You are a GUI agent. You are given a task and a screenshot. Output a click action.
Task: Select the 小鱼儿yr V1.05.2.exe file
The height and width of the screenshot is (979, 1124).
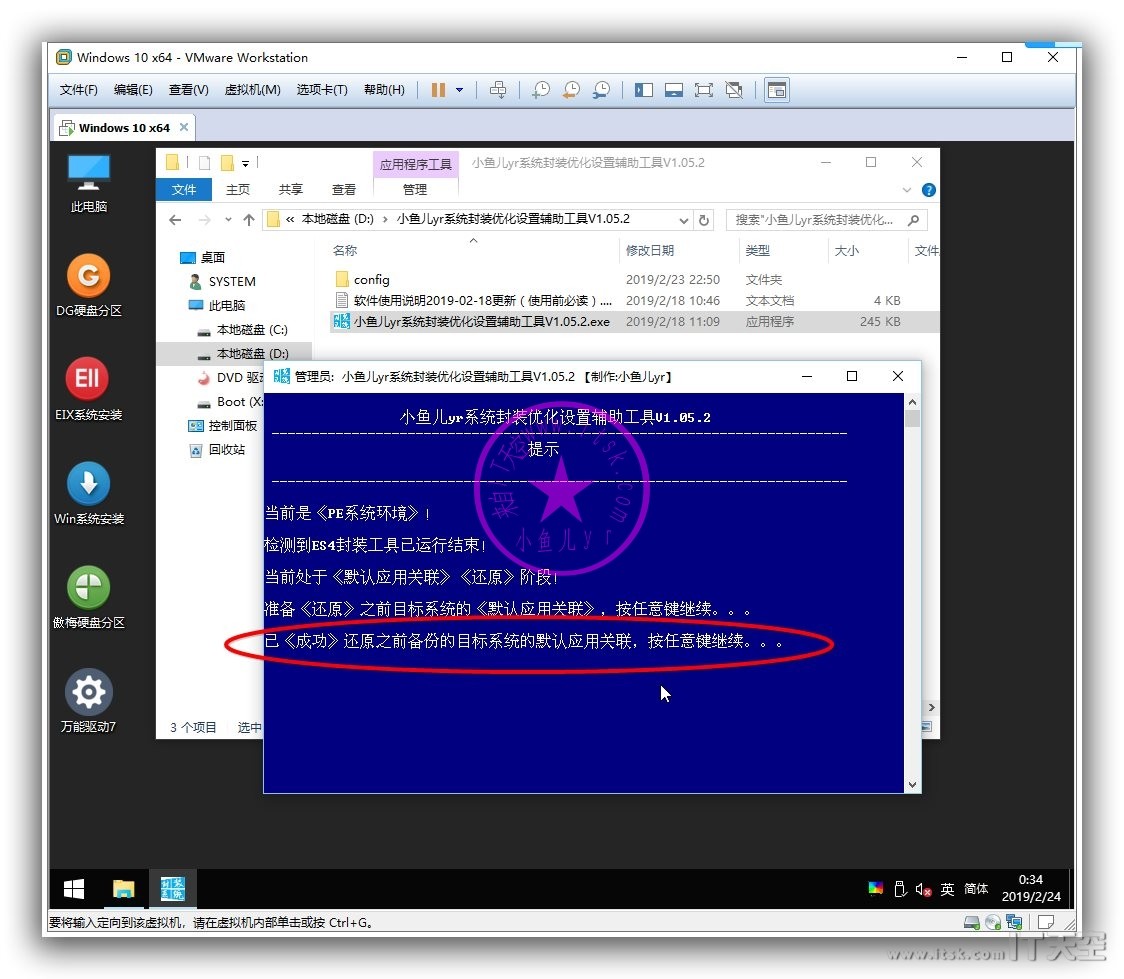[472, 321]
